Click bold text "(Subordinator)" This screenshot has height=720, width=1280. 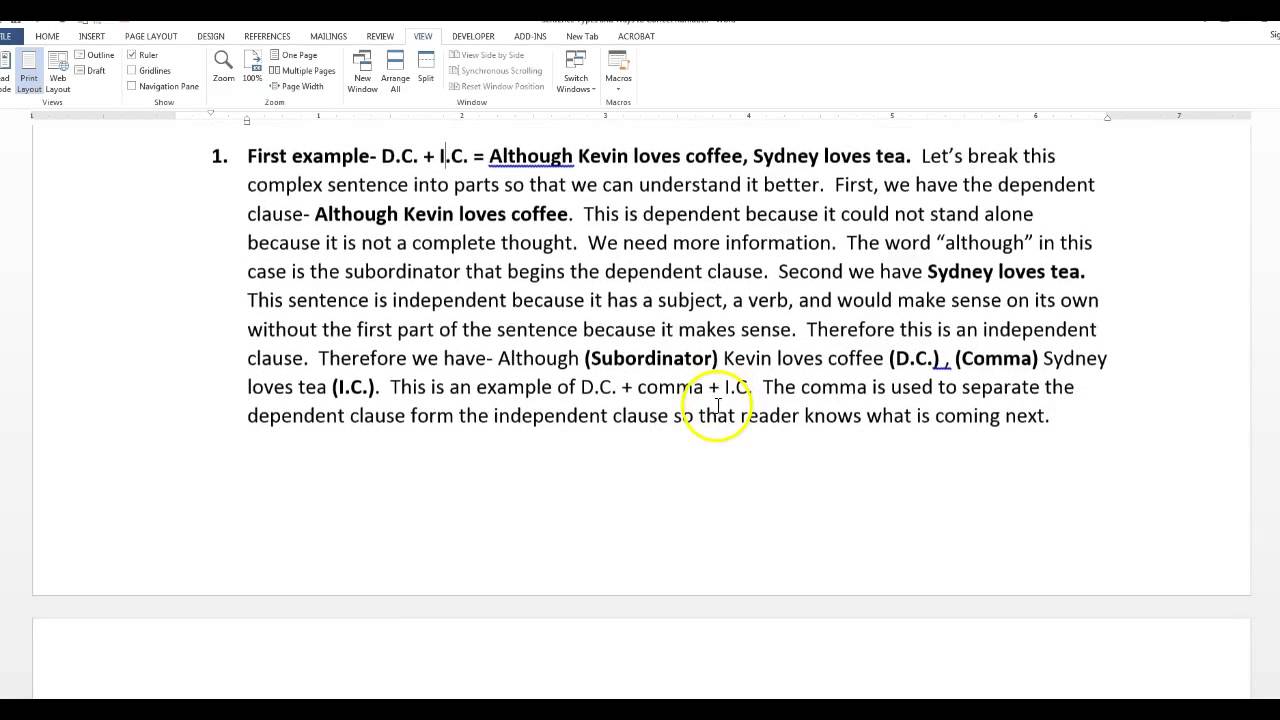pos(651,358)
